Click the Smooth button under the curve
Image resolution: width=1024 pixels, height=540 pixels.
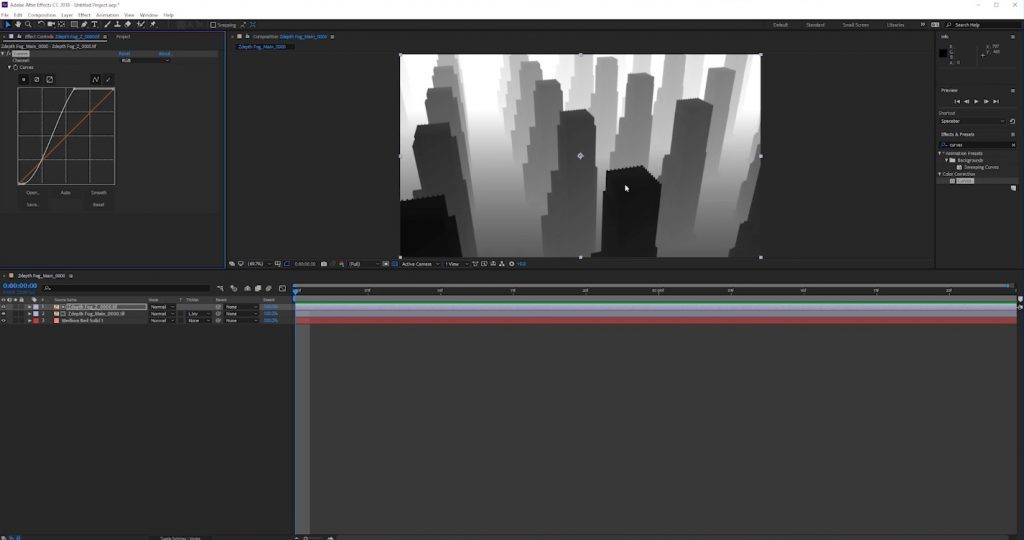point(98,192)
